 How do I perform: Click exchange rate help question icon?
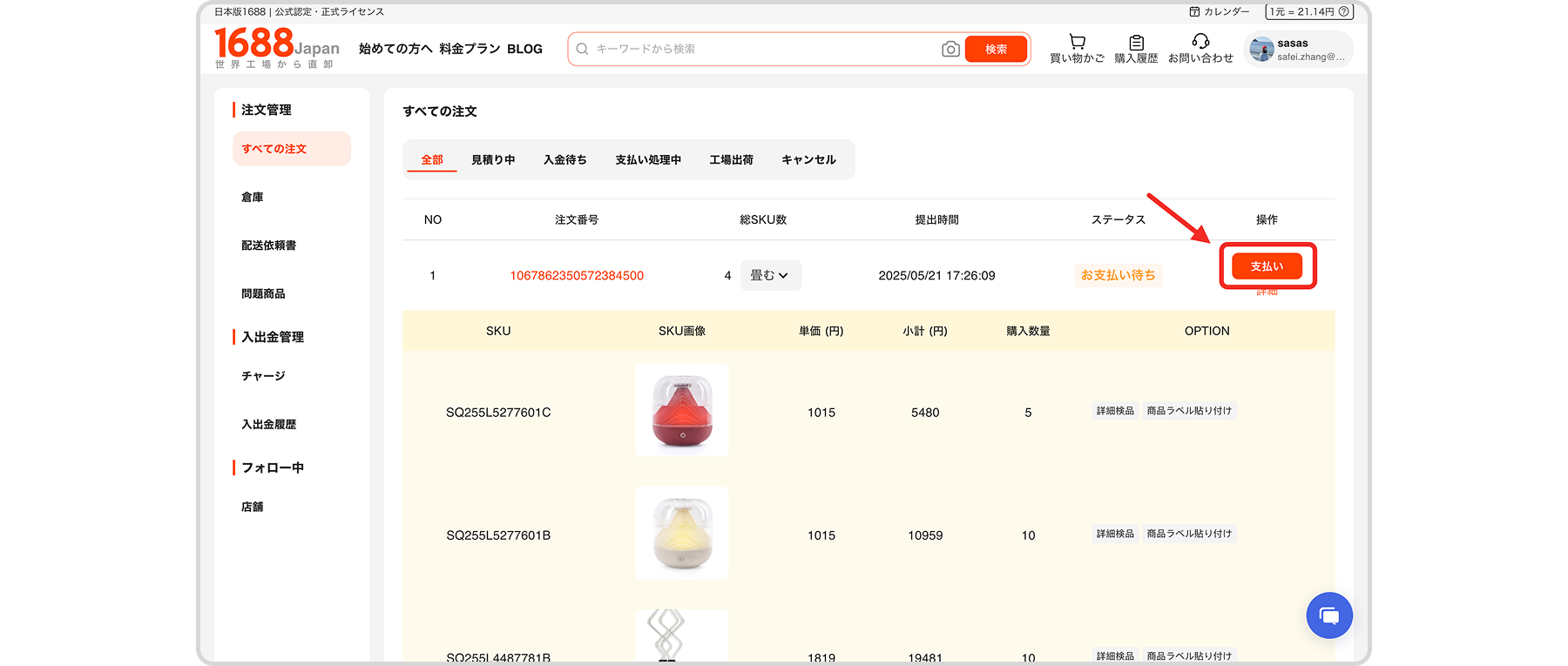1344,12
